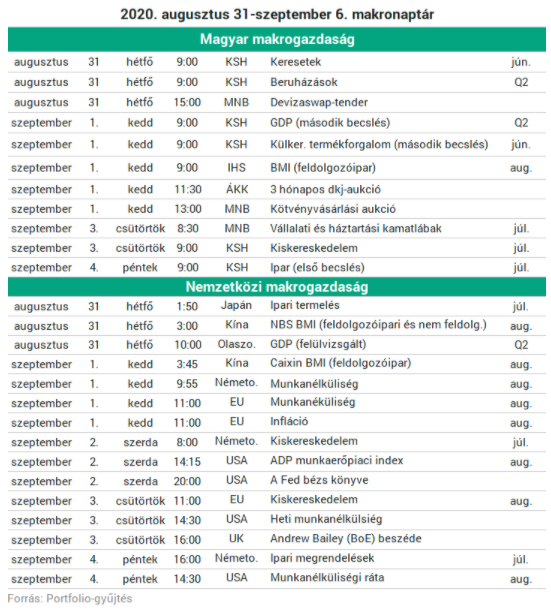551x612 pixels.
Task: Click 'NBS BMI (feldolgozóipari és nem feldolg.)'
Action: point(378,325)
